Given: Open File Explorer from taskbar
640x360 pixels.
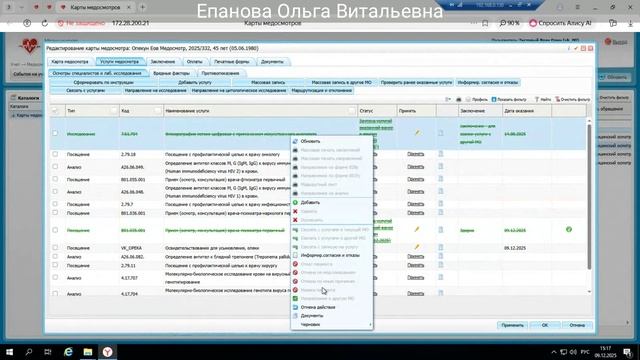Looking at the screenshot, I should coord(88,352).
